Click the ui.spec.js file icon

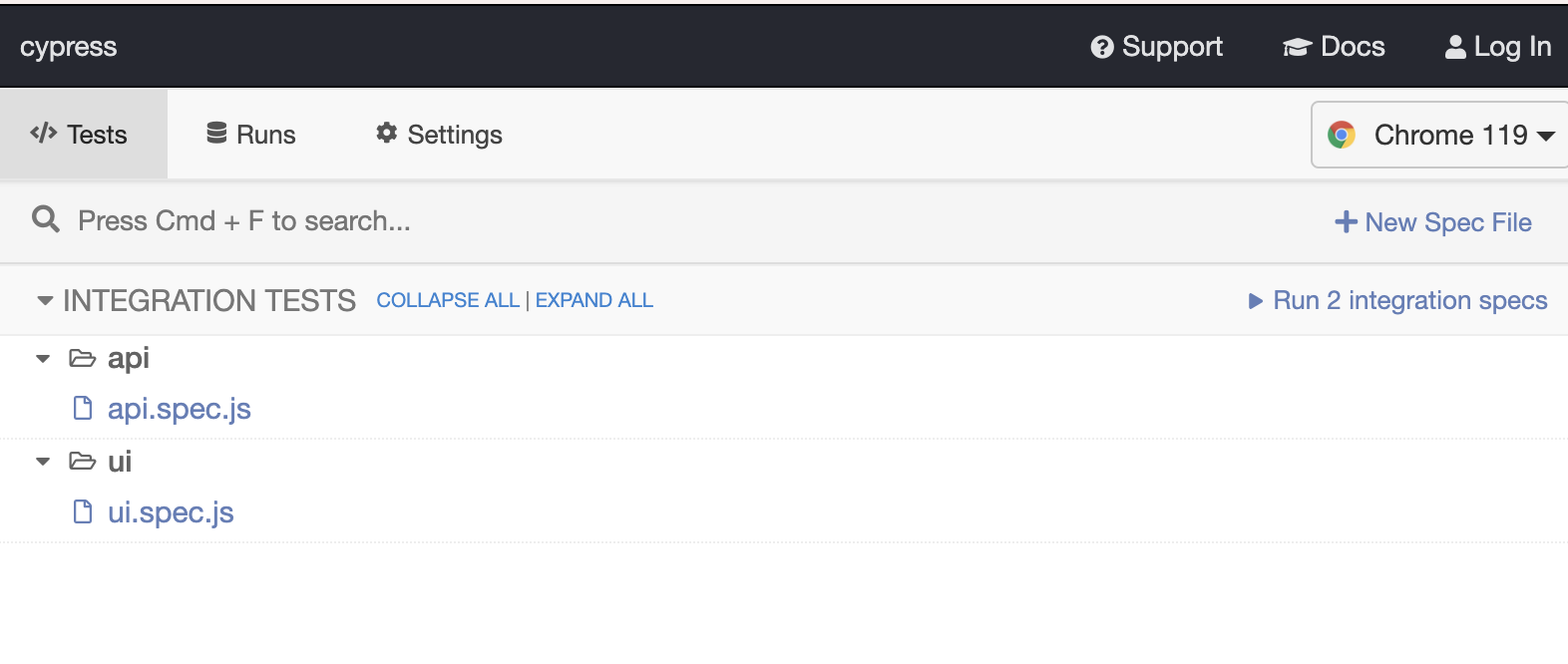click(x=83, y=511)
